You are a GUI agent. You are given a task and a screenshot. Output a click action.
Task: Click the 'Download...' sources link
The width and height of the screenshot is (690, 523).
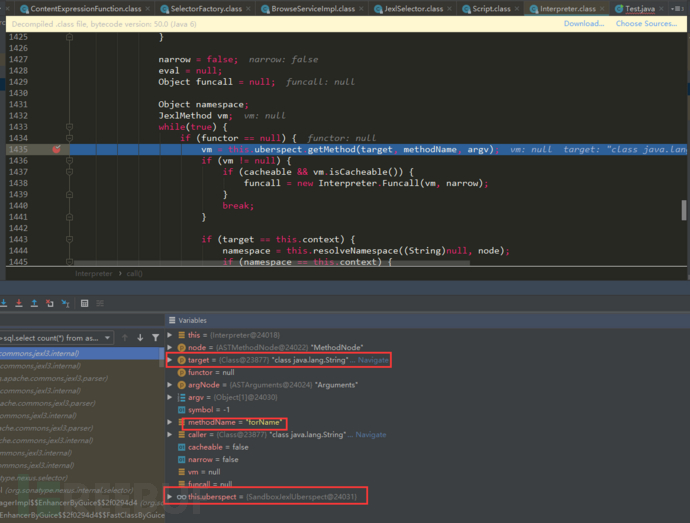click(x=583, y=24)
